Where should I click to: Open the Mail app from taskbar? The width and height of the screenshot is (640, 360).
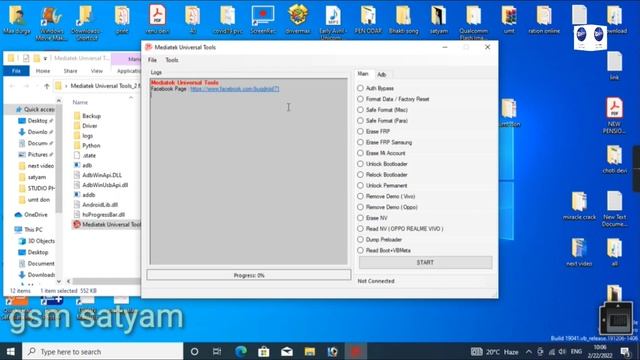[x=287, y=351]
